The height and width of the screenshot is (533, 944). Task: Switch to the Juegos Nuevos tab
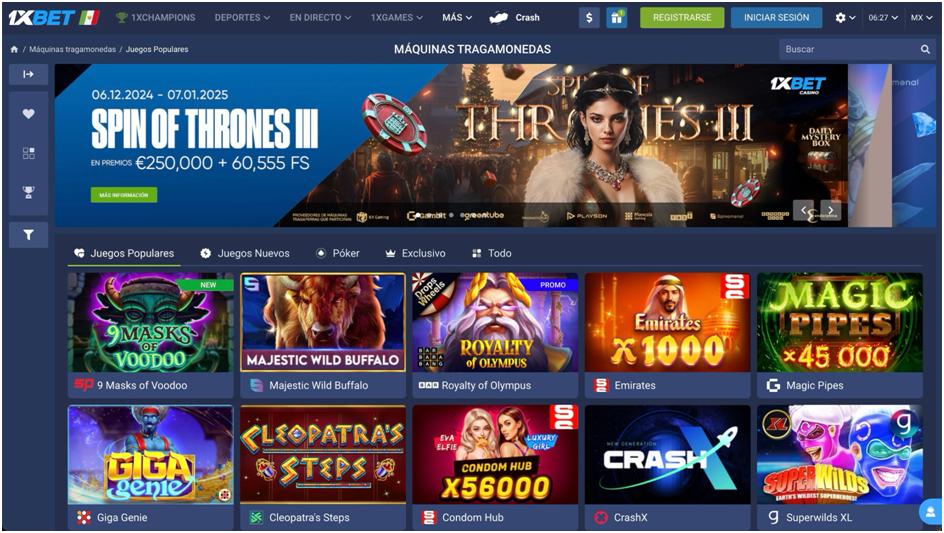[x=245, y=254]
